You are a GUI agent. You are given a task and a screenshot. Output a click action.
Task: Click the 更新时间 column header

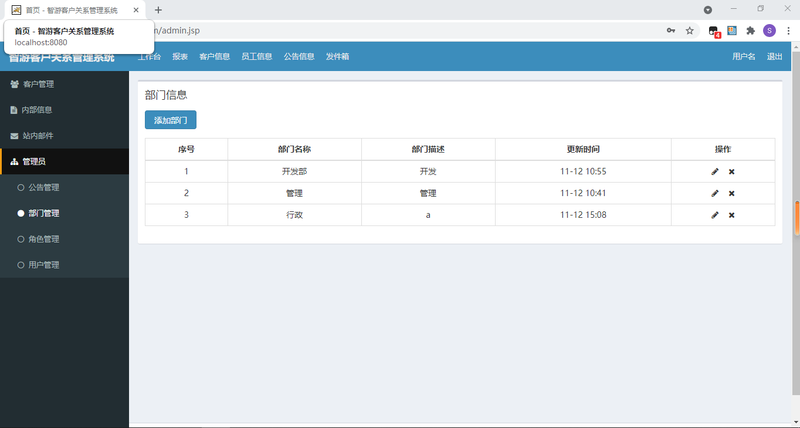583,149
